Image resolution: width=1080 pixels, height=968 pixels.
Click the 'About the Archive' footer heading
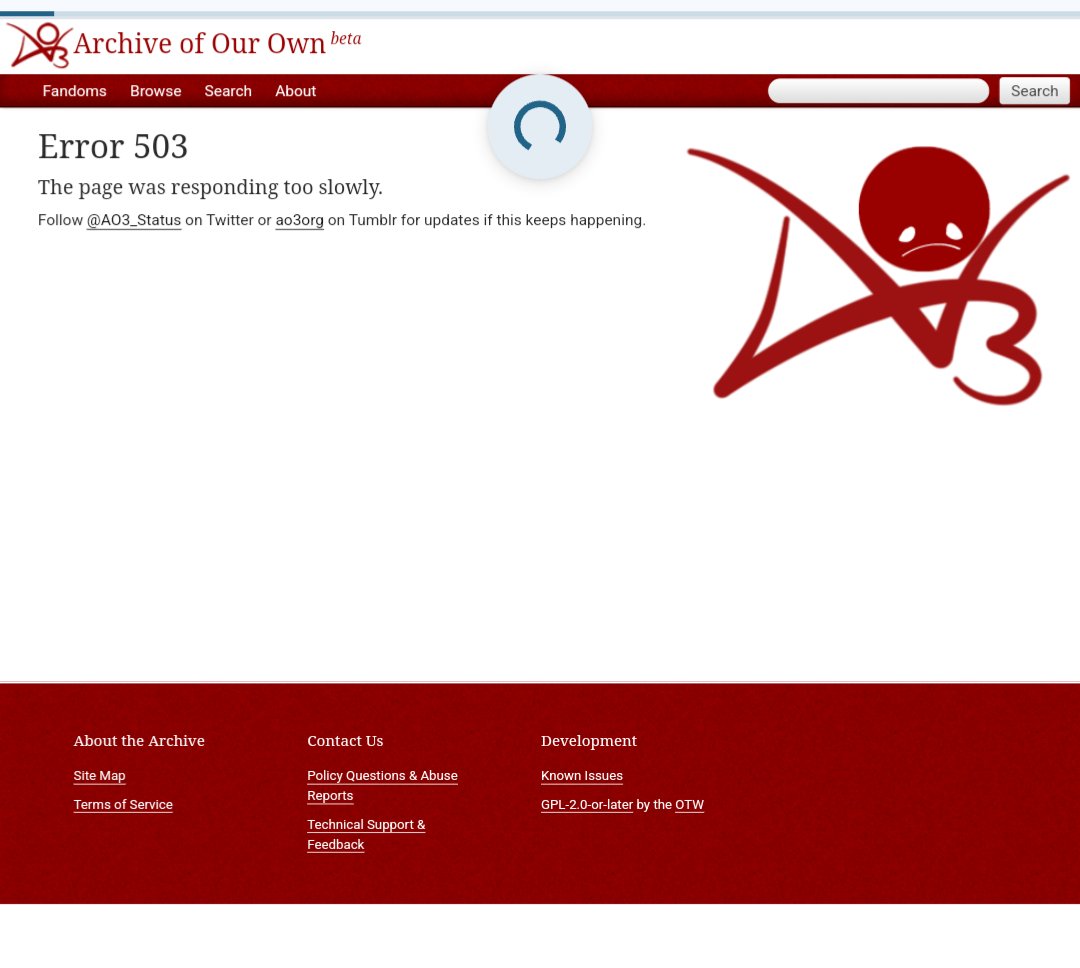[139, 741]
